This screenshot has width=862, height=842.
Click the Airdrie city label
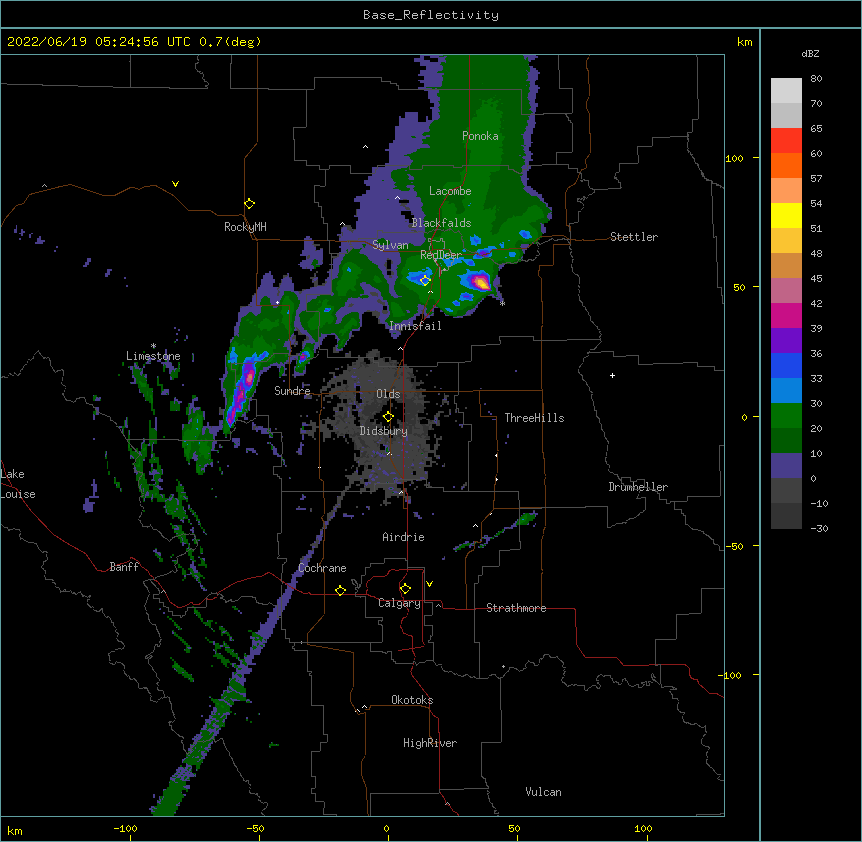404,537
